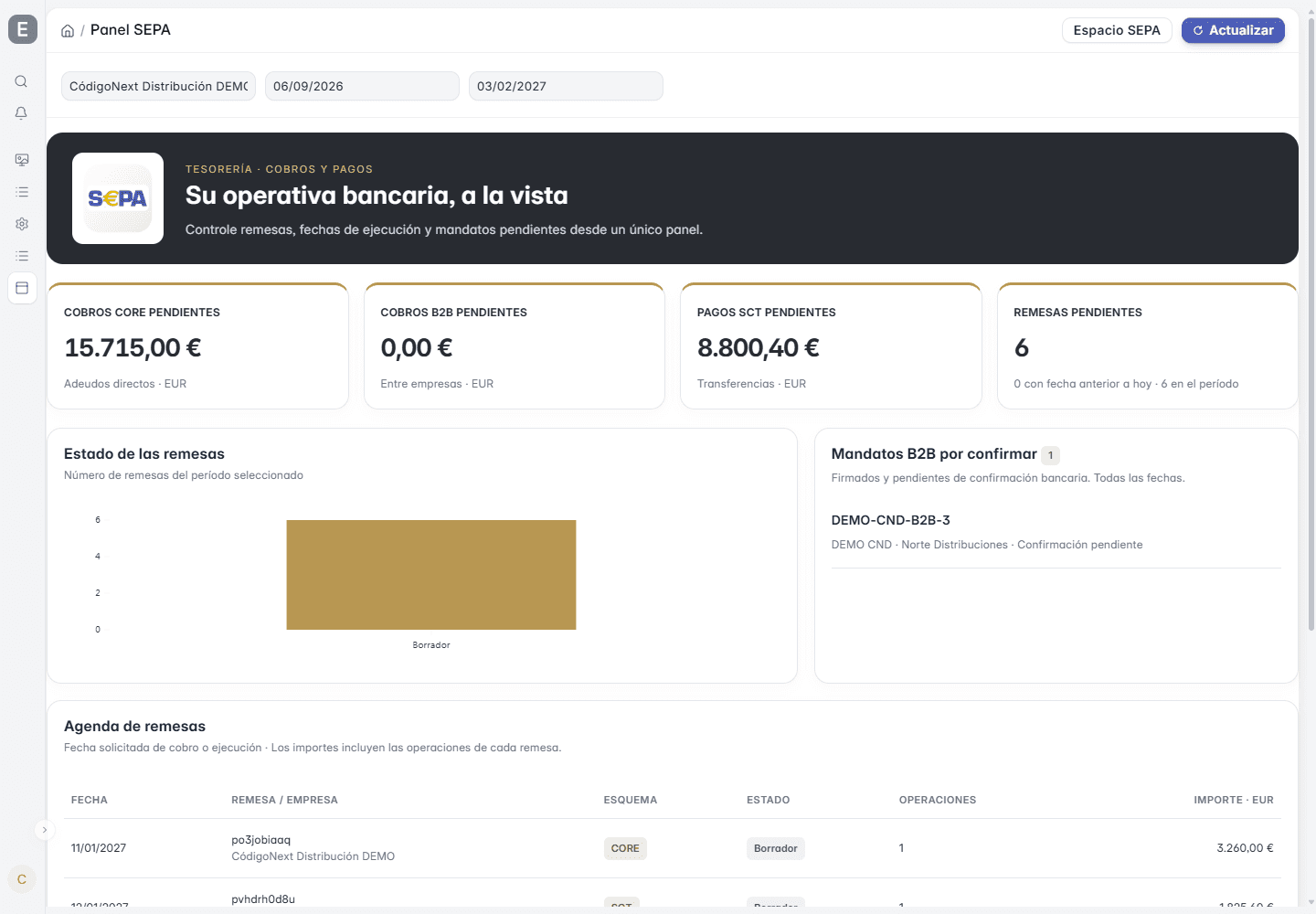This screenshot has width=1316, height=914.
Task: Click the Actualizar refresh button
Action: 1233,30
